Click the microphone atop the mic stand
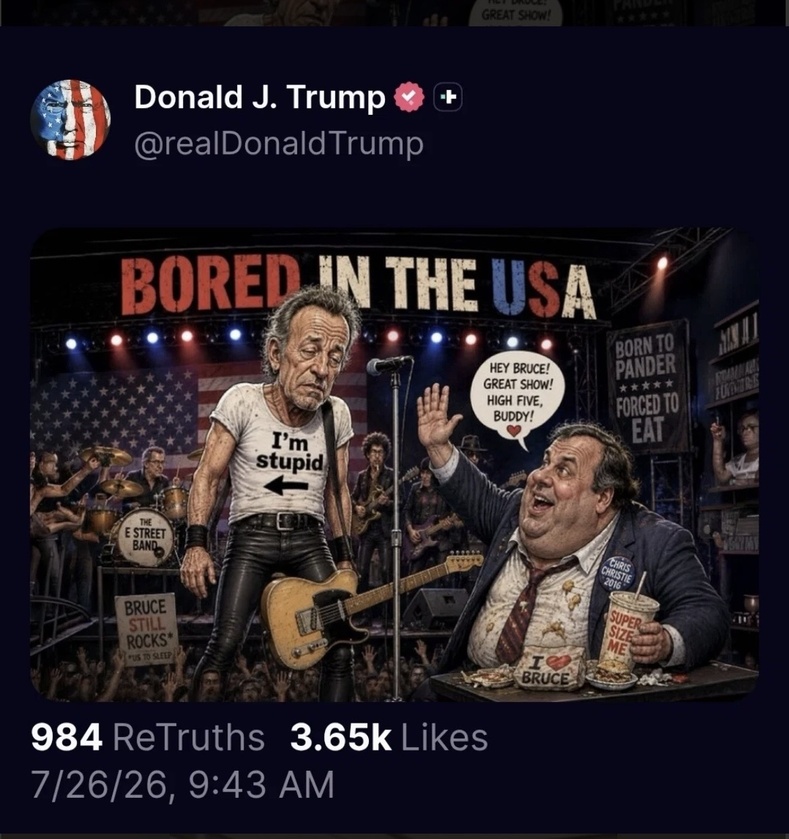This screenshot has width=789, height=839. 389,365
